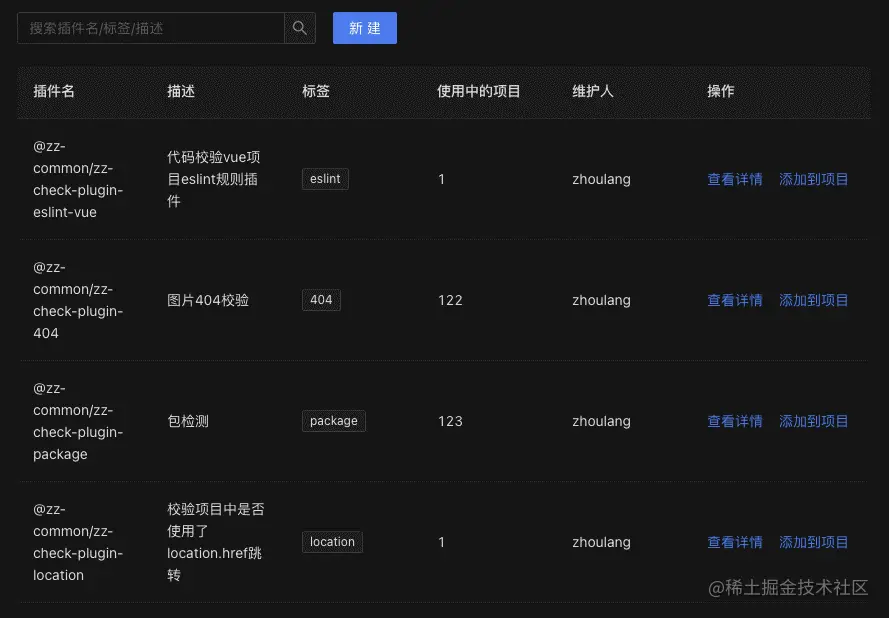Click description 代码校验vue项目eslint规则插件

(214, 179)
